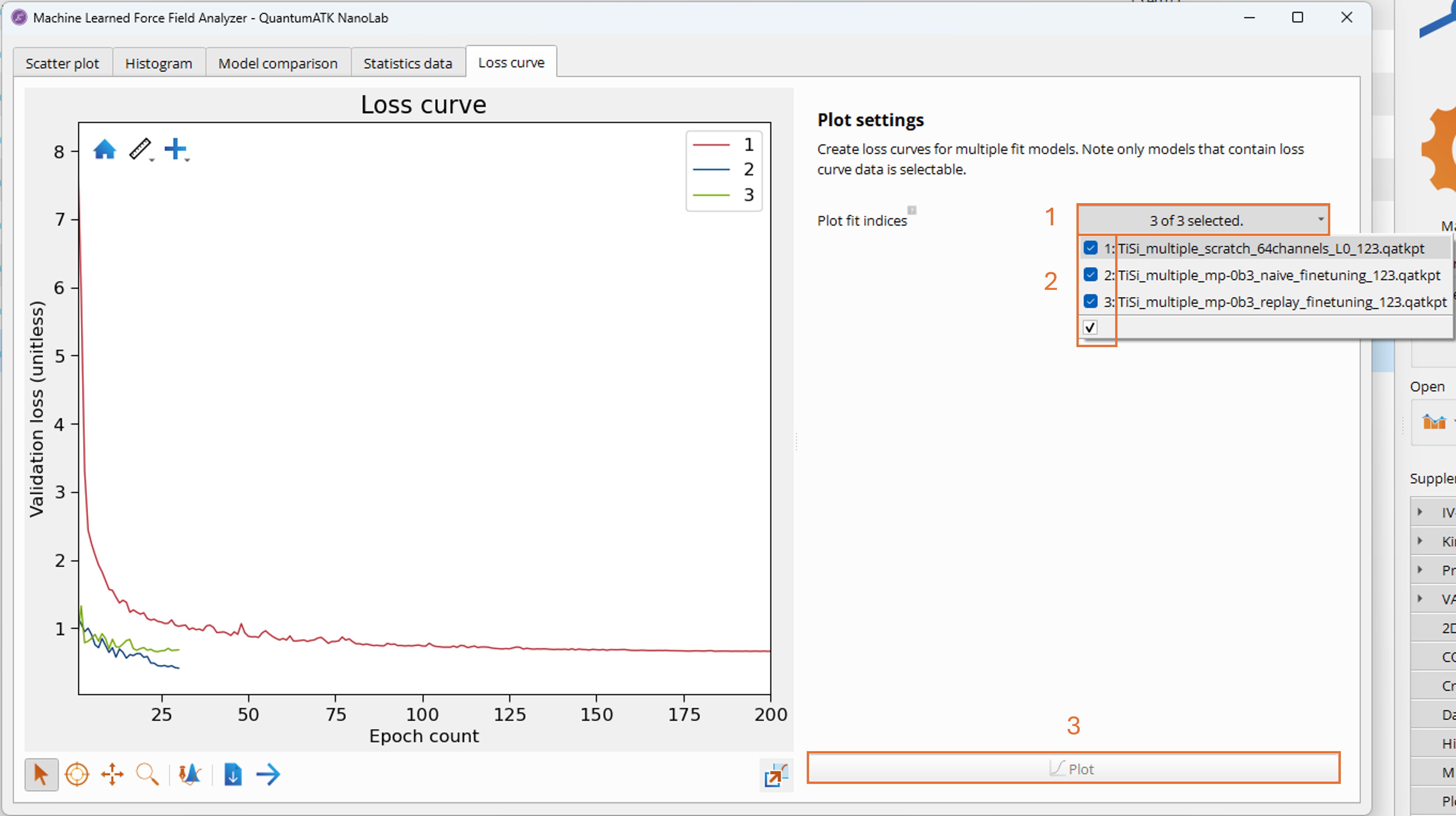Open the plot curve editor icon

point(190,774)
